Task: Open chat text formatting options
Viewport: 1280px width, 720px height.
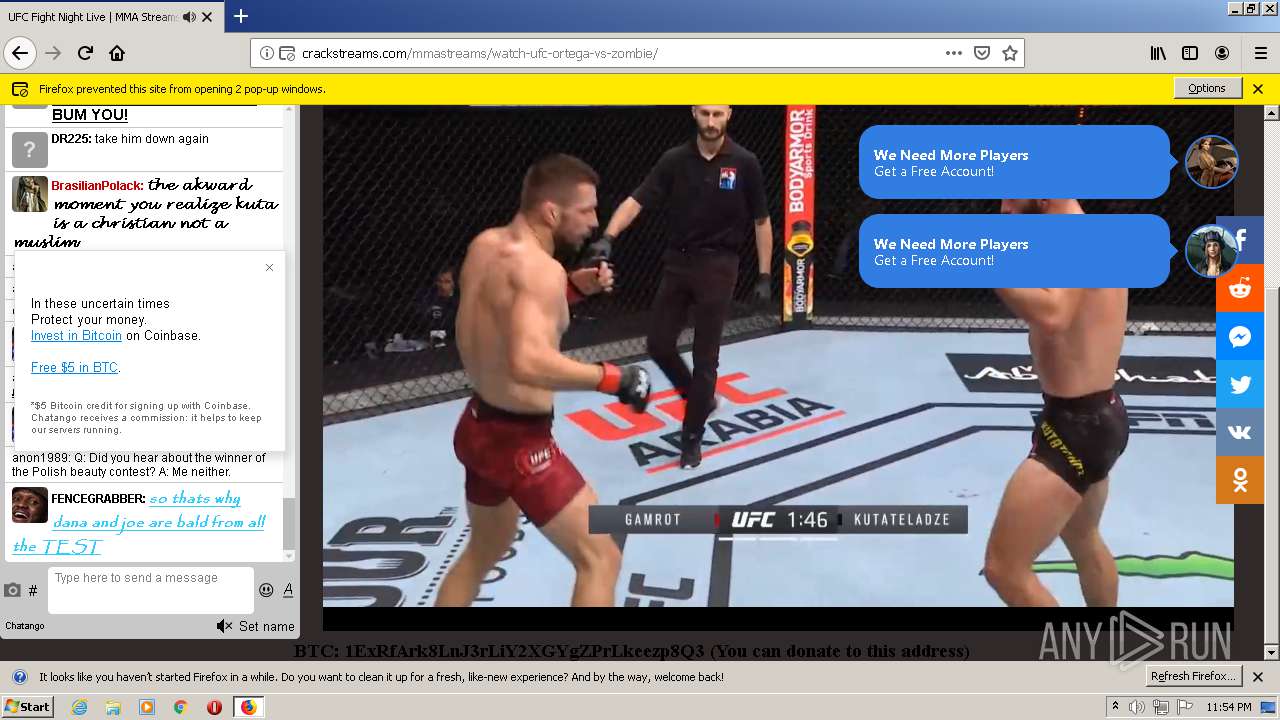Action: 288,590
